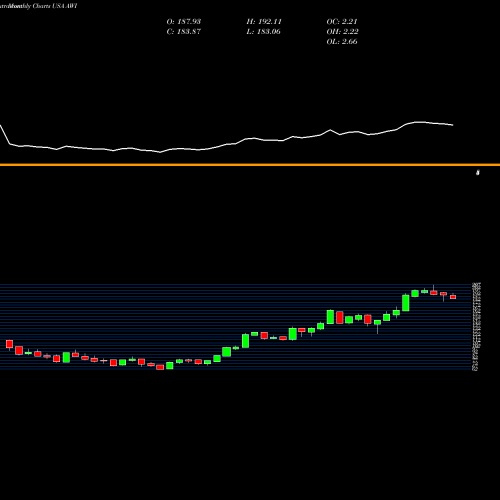Click the 'H: 192.11' high price value
The height and width of the screenshot is (500, 500).
(x=264, y=22)
